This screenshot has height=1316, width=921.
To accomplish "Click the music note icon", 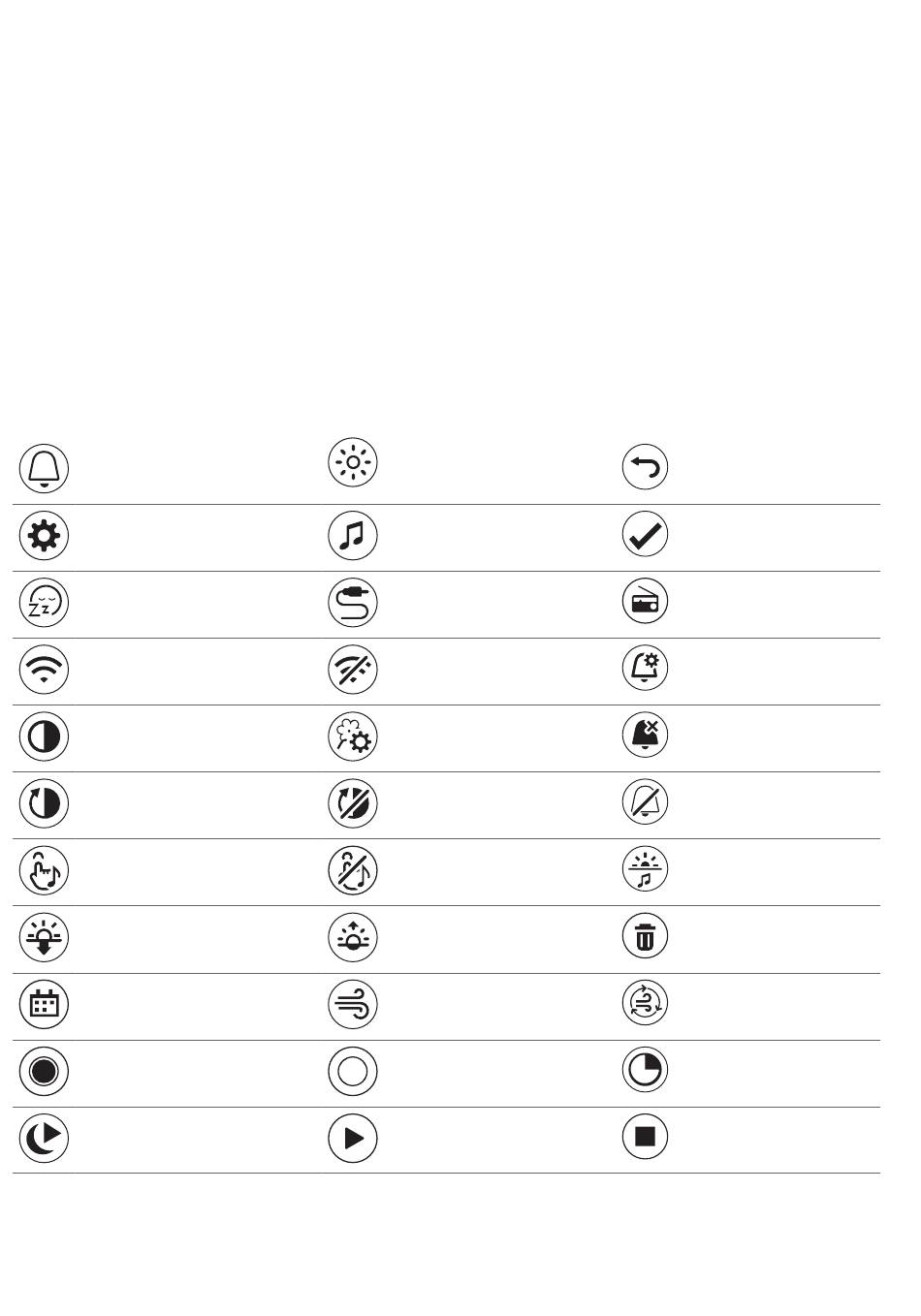I will pos(353,536).
